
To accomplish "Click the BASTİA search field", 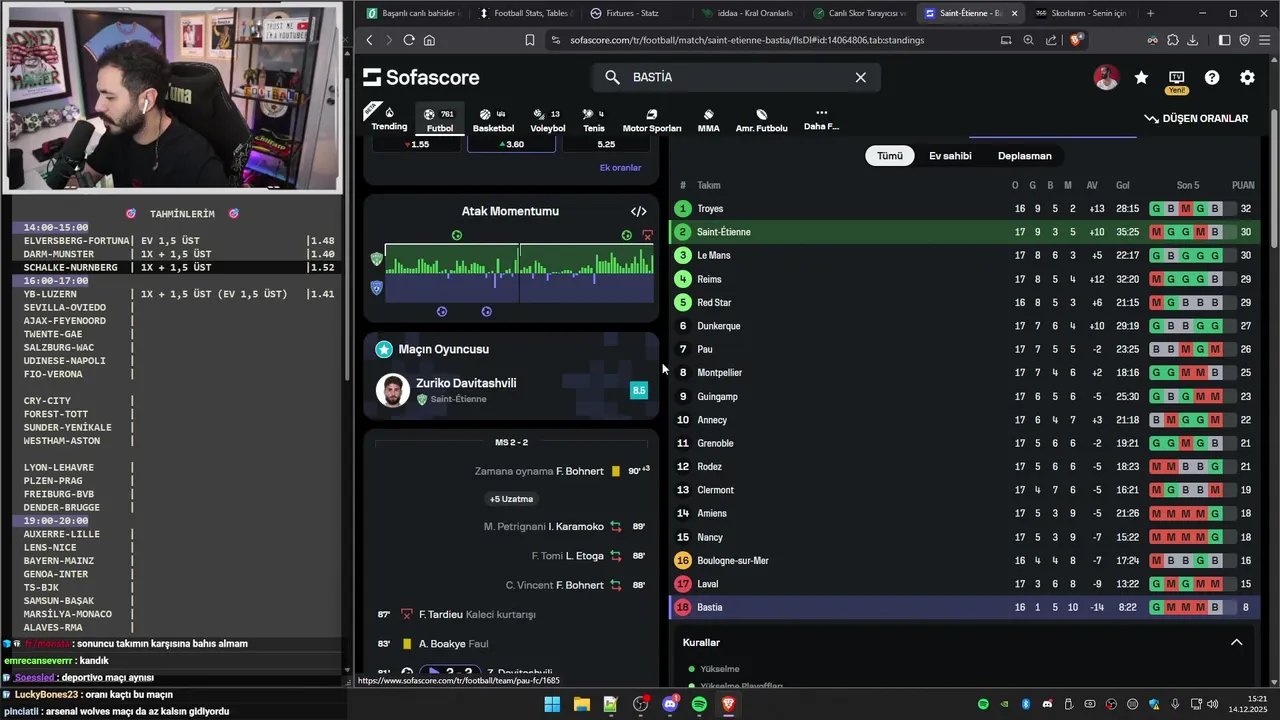I will (736, 77).
